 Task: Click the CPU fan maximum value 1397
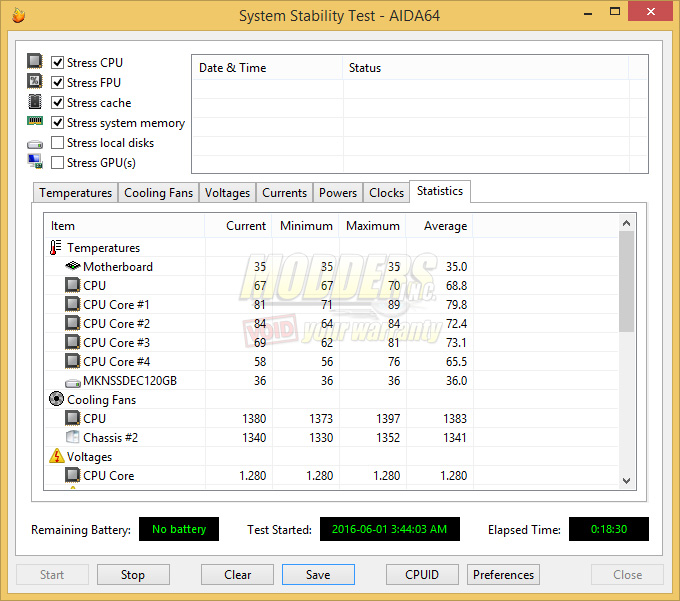coord(388,418)
